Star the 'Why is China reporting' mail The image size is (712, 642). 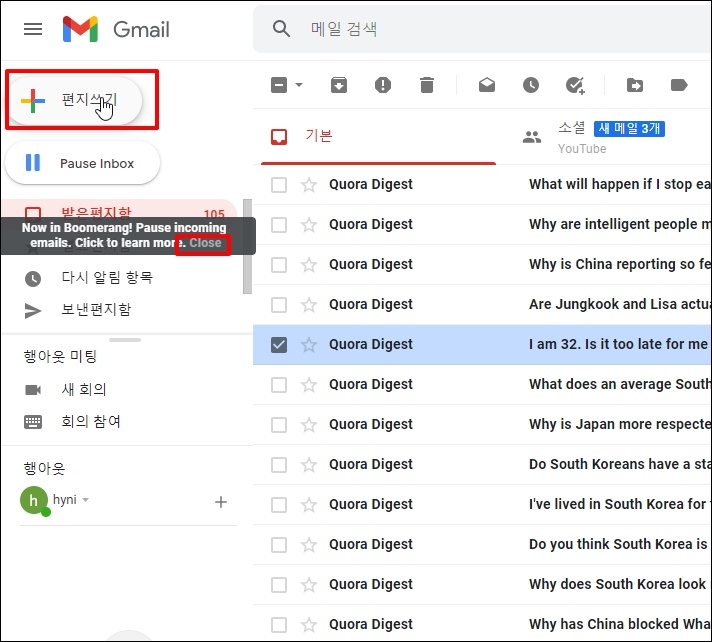(309, 265)
